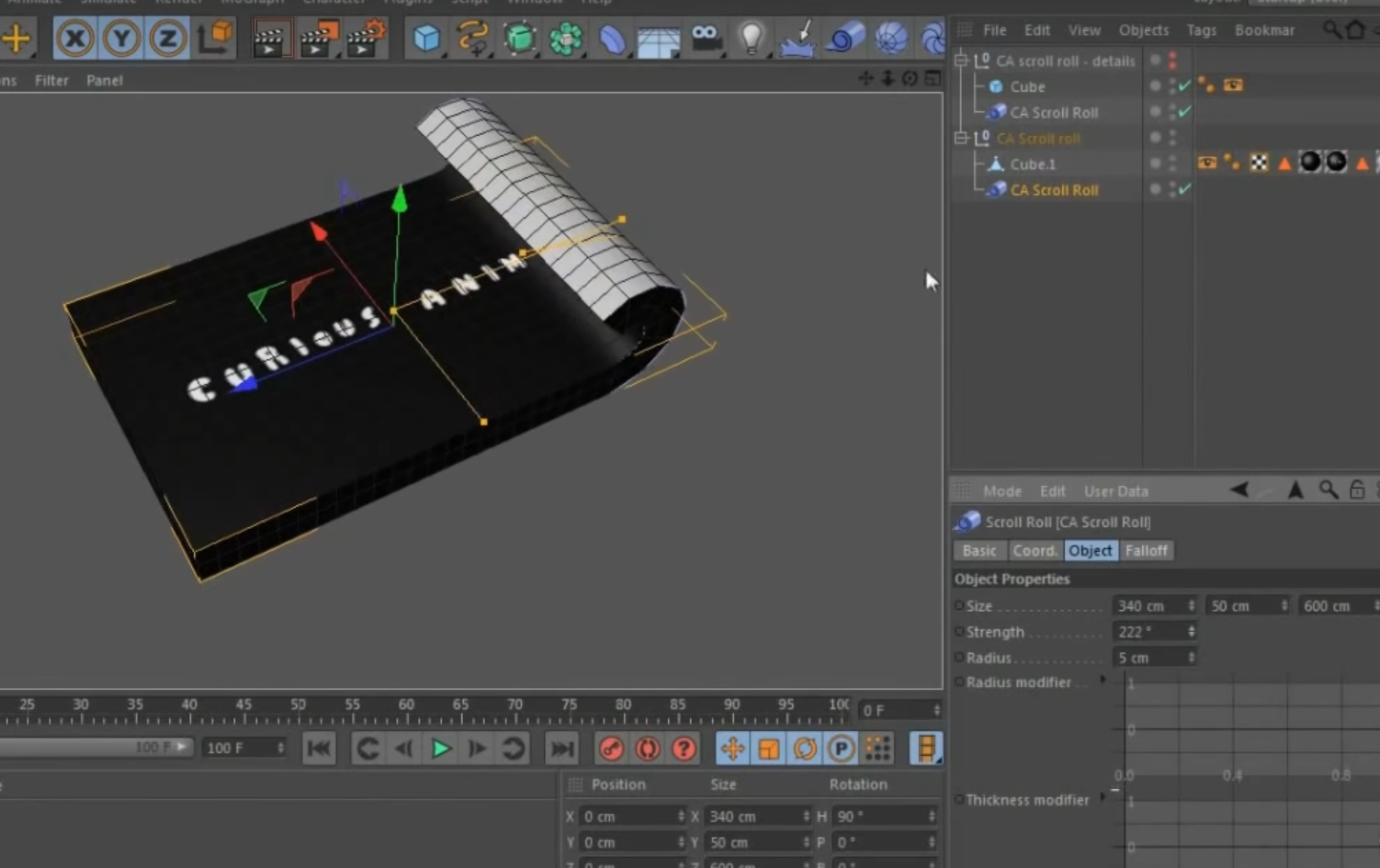Open Object Manager Edit menu

point(1037,30)
